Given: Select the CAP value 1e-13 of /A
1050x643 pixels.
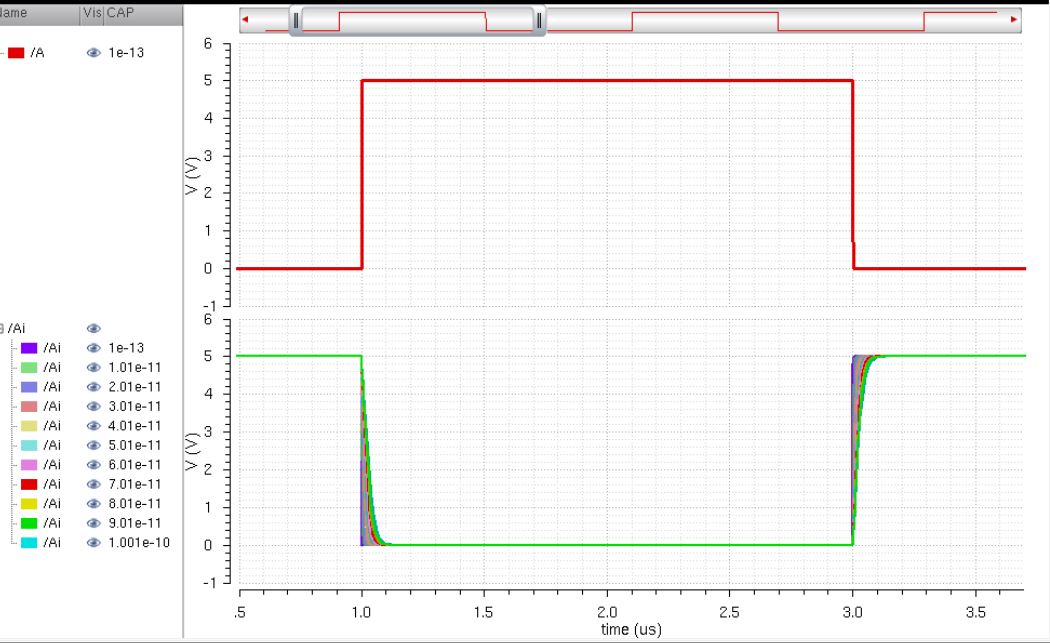Looking at the screenshot, I should pyautogui.click(x=126, y=53).
